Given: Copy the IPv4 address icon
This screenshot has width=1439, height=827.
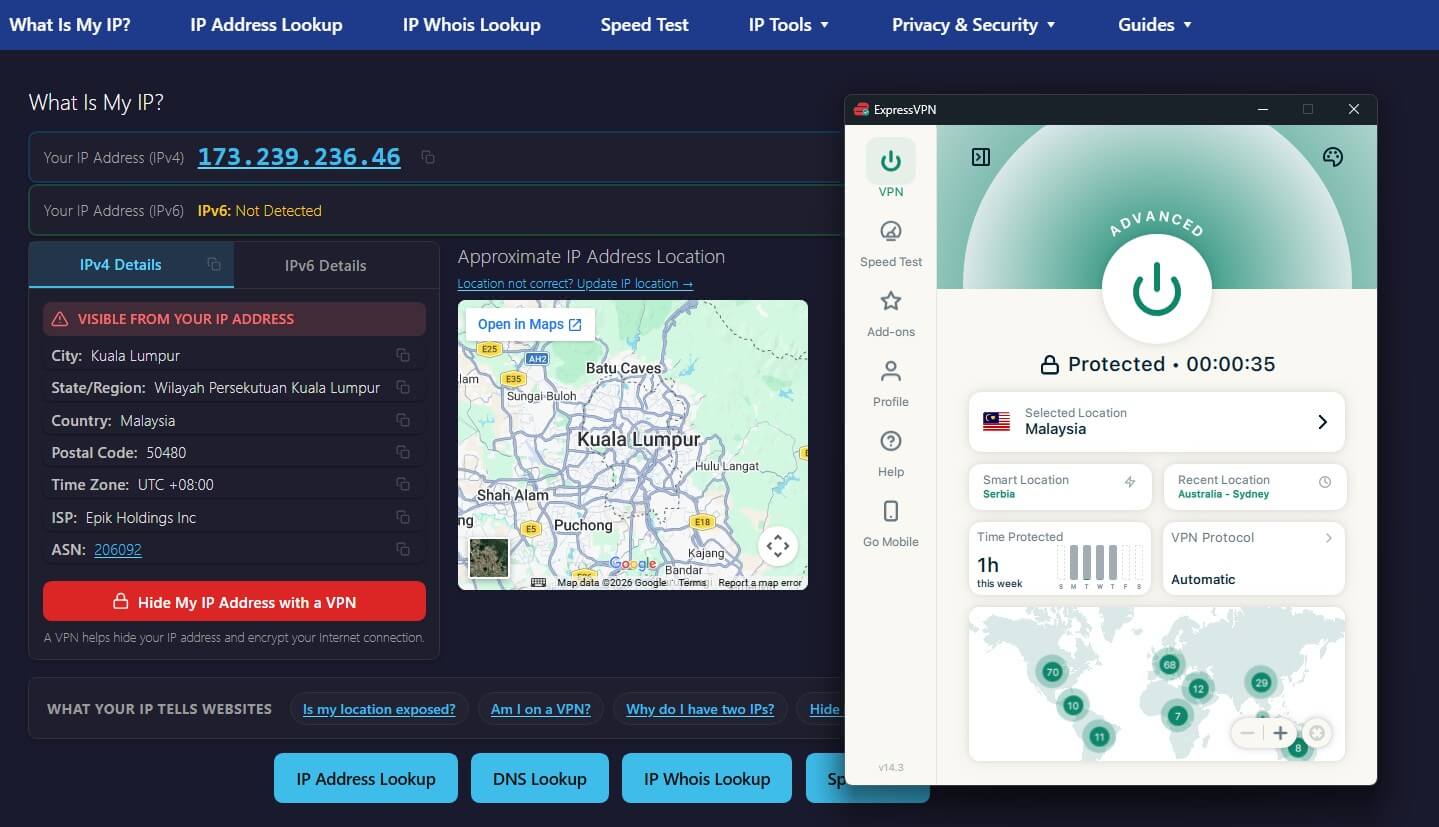Looking at the screenshot, I should click(428, 157).
